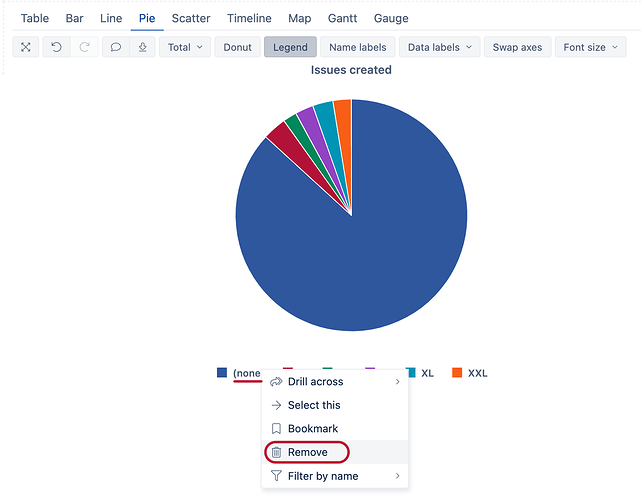Click the XL legend label
Image resolution: width=641 pixels, height=500 pixels.
pyautogui.click(x=427, y=373)
